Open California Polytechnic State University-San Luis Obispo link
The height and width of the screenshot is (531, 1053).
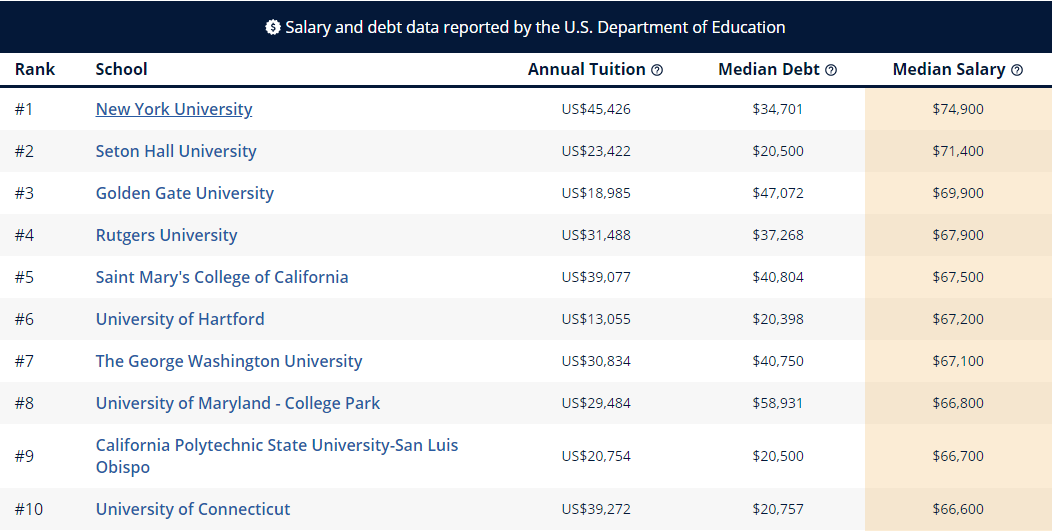tap(277, 456)
